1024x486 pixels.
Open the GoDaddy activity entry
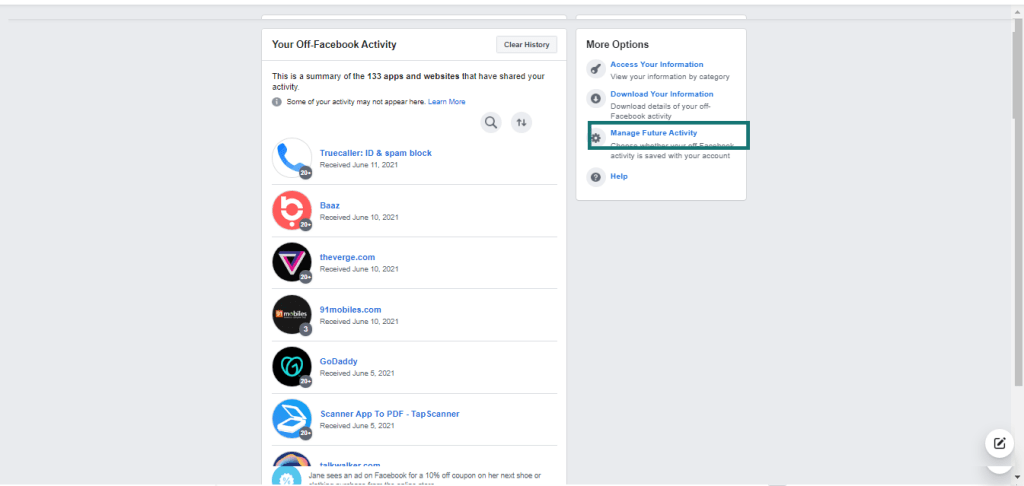point(338,361)
